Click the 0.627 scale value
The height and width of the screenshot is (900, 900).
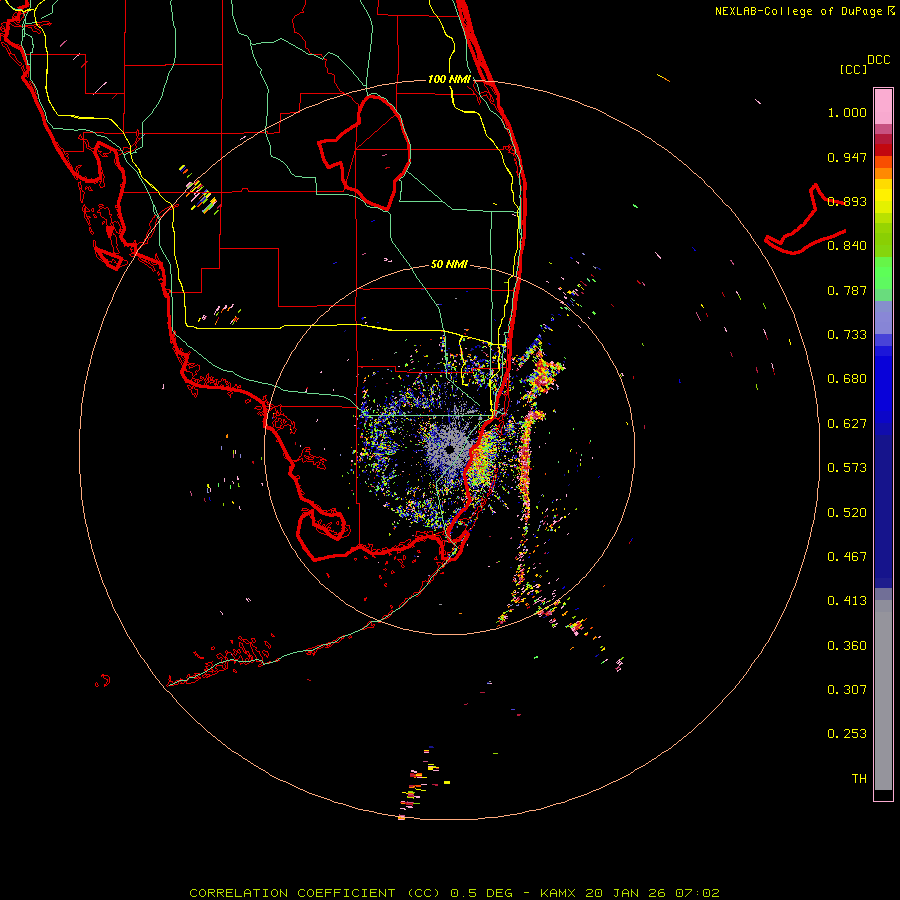pos(847,424)
